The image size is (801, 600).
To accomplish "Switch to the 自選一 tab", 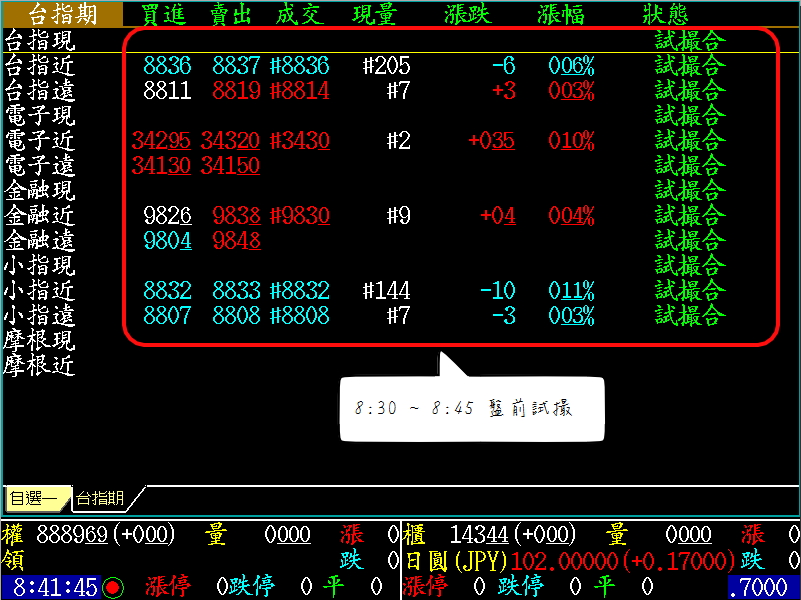I will tap(34, 498).
